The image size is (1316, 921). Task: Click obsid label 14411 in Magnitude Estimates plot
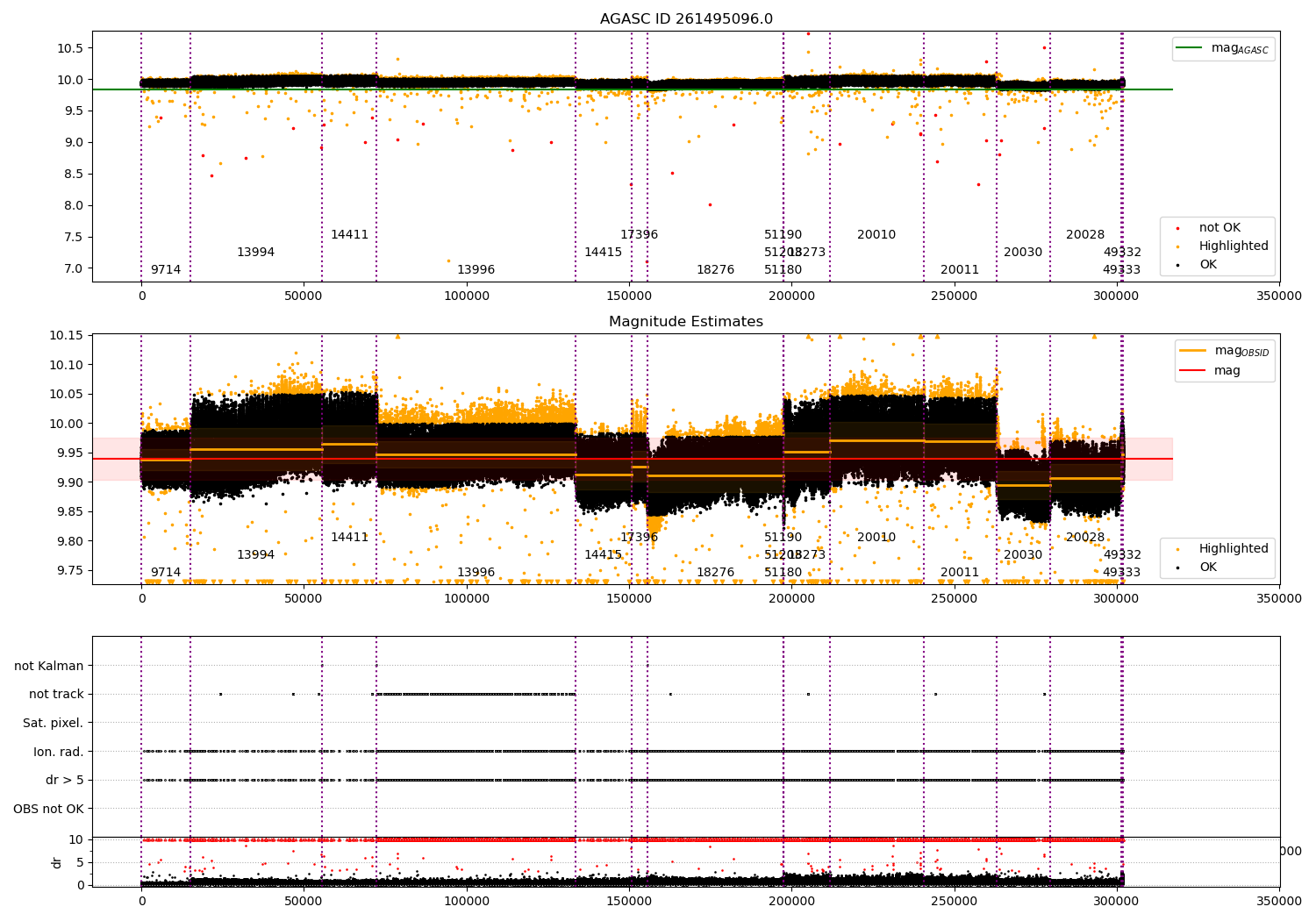pyautogui.click(x=350, y=538)
